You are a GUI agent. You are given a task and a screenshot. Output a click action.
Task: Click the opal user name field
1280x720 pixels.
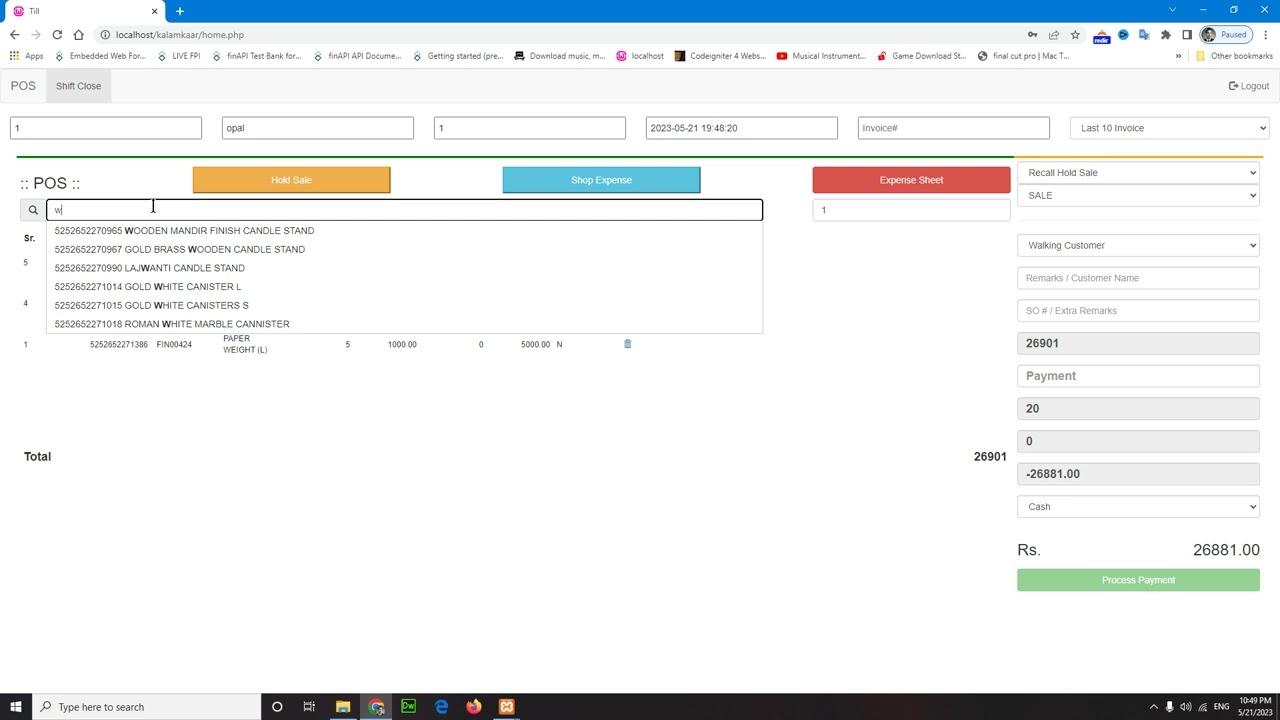pos(317,128)
